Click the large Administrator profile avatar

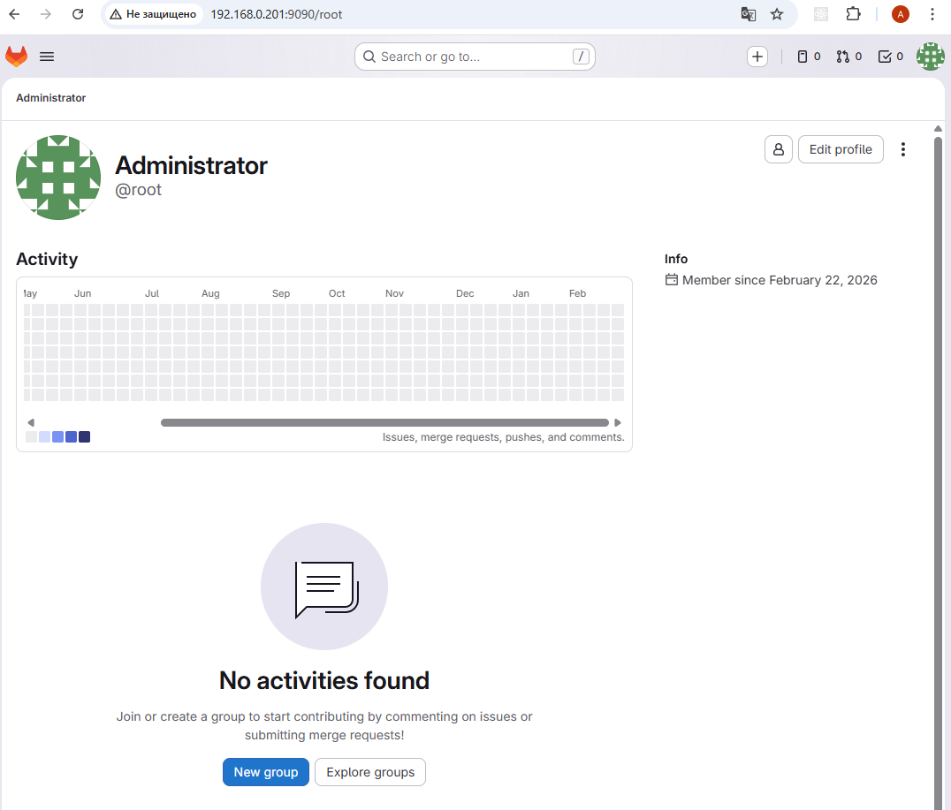coord(58,177)
